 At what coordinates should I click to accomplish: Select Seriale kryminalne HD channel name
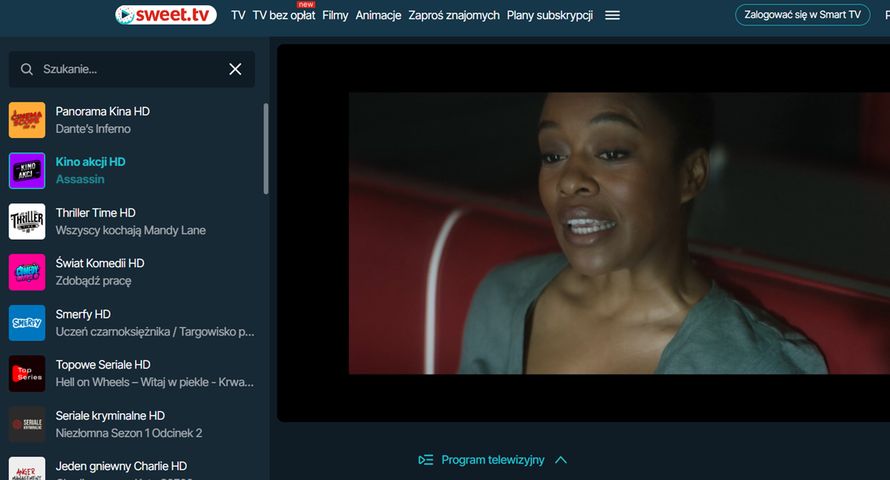pyautogui.click(x=110, y=416)
